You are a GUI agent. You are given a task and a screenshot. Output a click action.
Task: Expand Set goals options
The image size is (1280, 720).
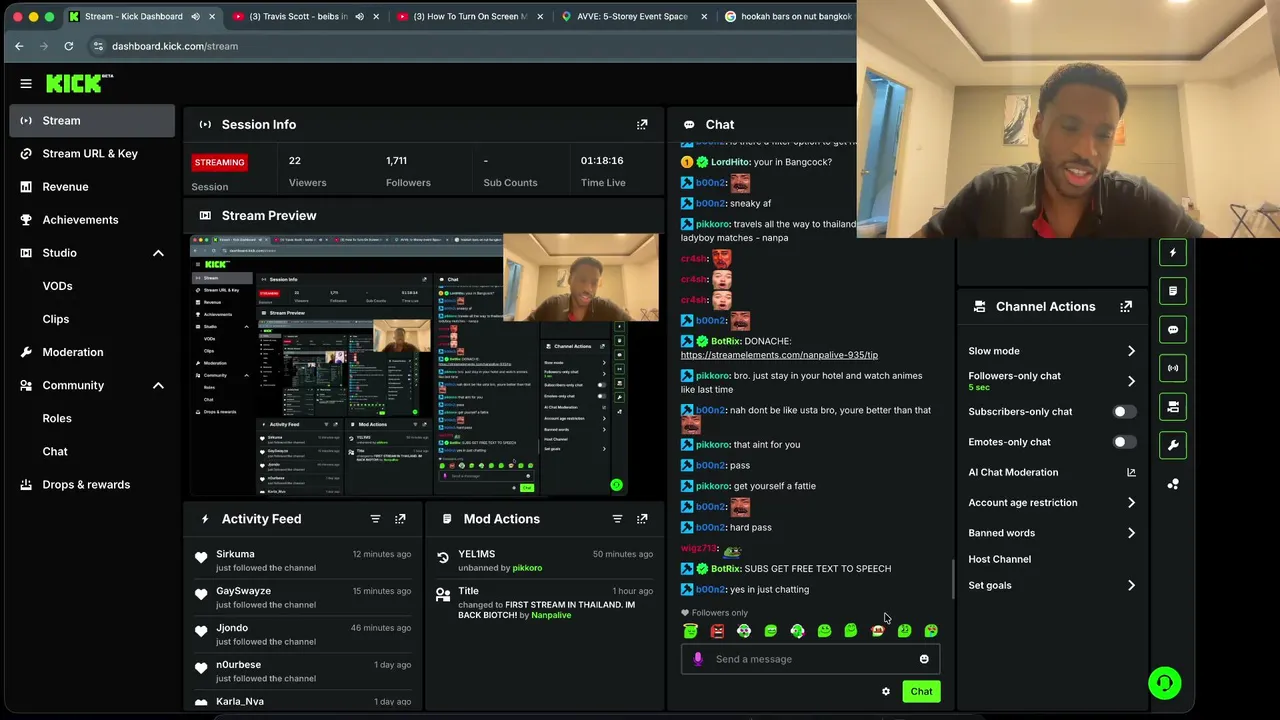pyautogui.click(x=1131, y=585)
